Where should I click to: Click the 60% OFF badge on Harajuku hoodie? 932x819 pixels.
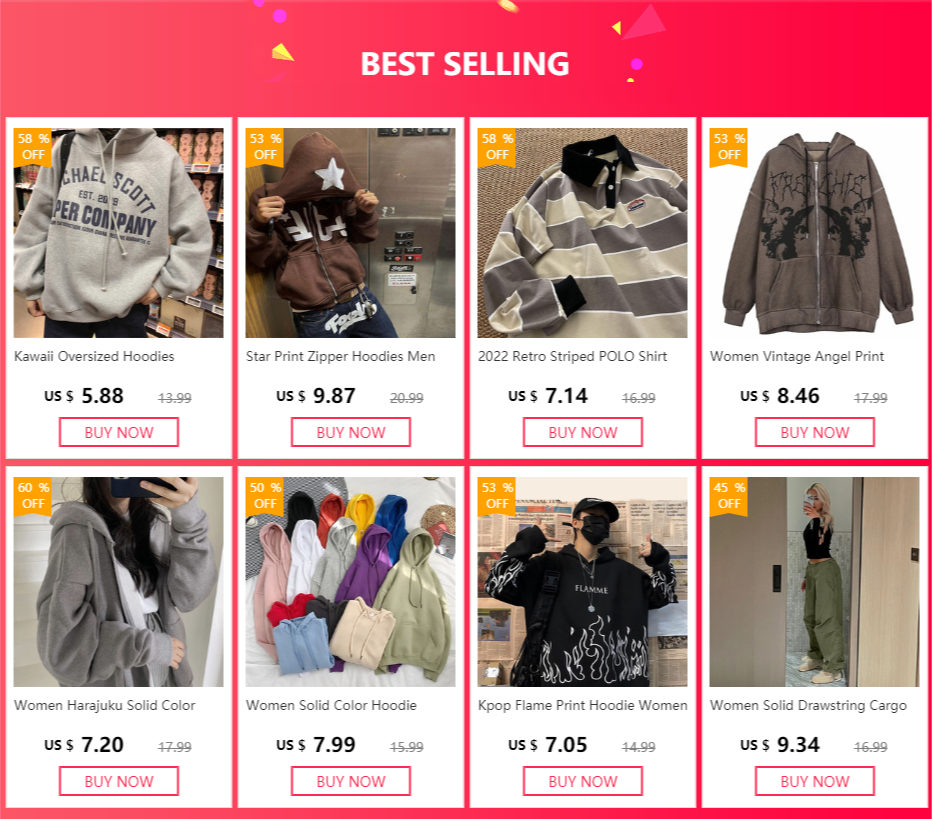point(33,497)
